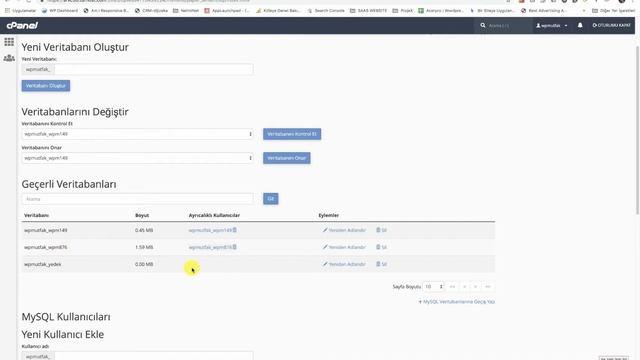
Task: Click the Veritabanını Onar button
Action: 287,158
